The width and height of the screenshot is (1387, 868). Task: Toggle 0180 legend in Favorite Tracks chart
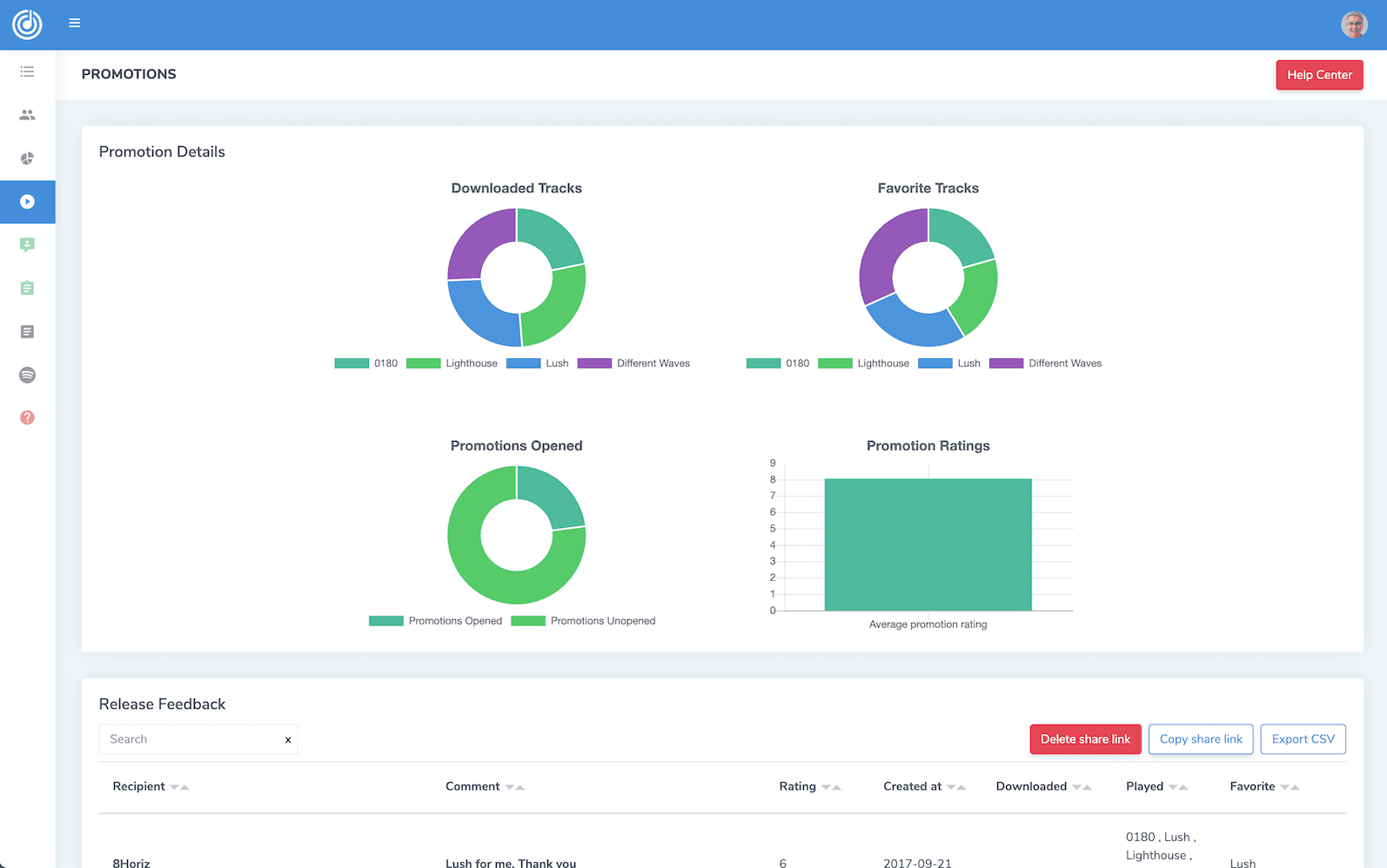point(778,364)
